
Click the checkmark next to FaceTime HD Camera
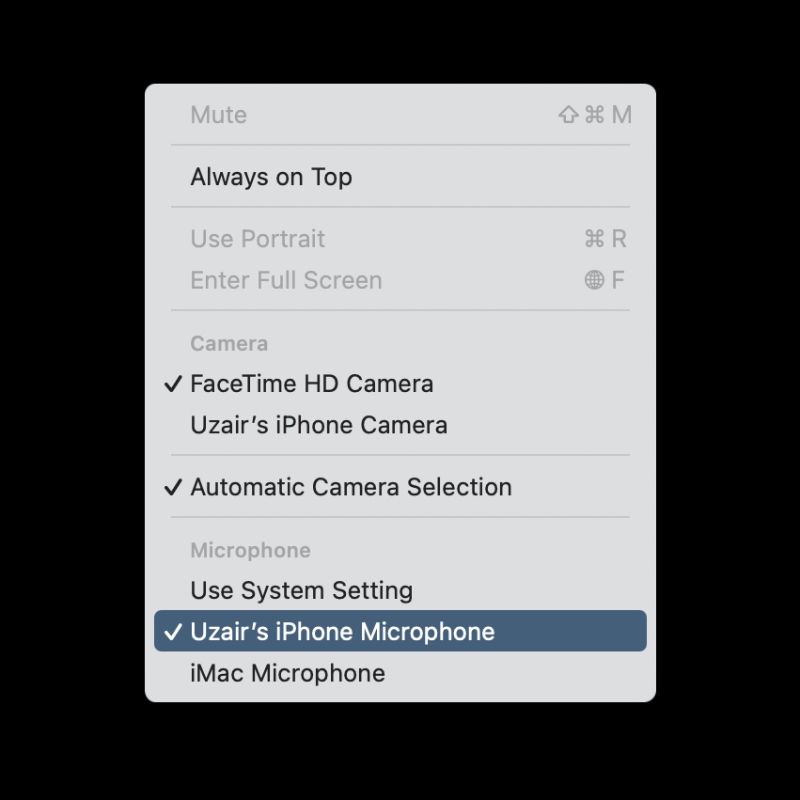tap(173, 384)
